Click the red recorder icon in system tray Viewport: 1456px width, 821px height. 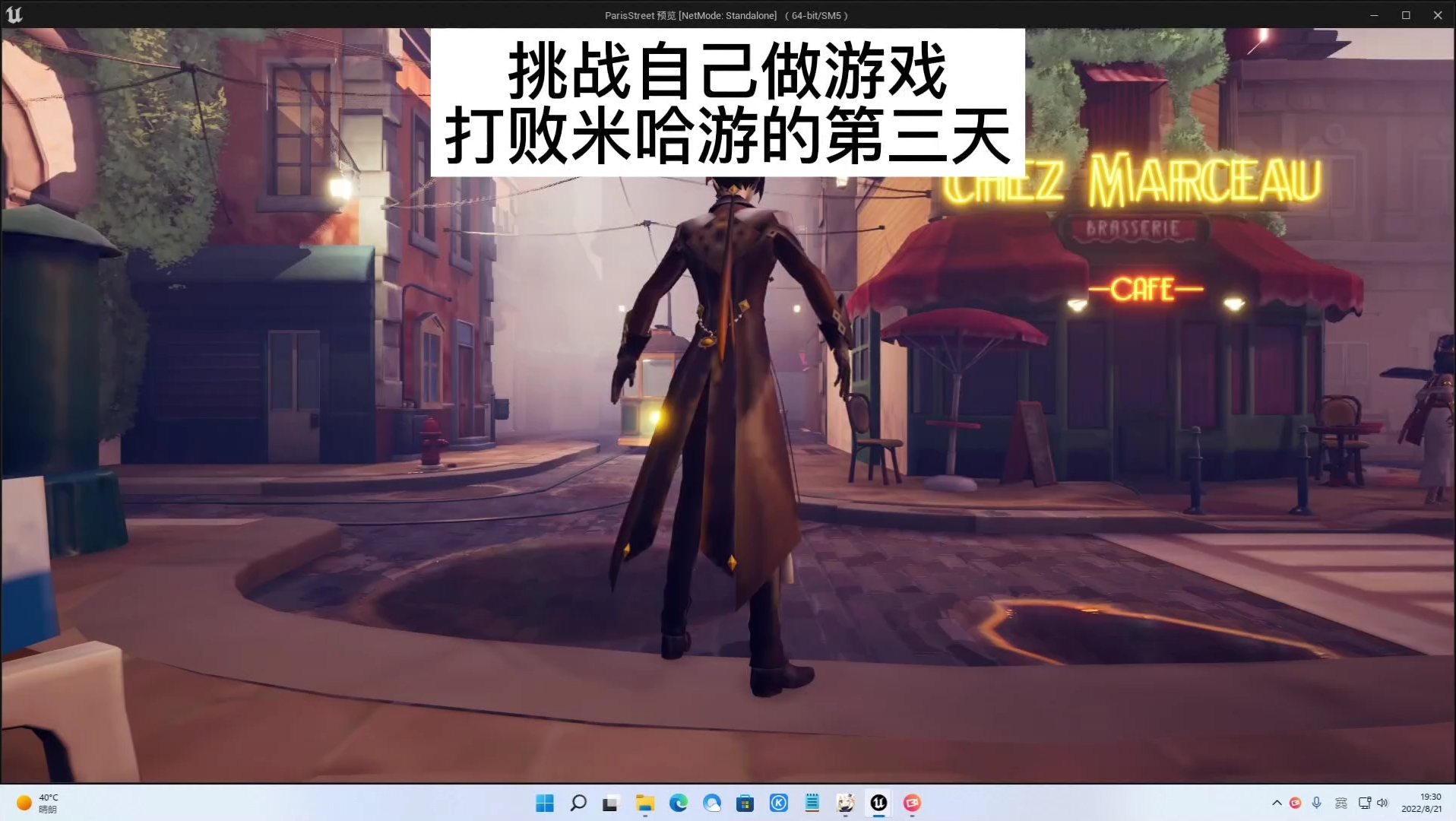point(1296,803)
